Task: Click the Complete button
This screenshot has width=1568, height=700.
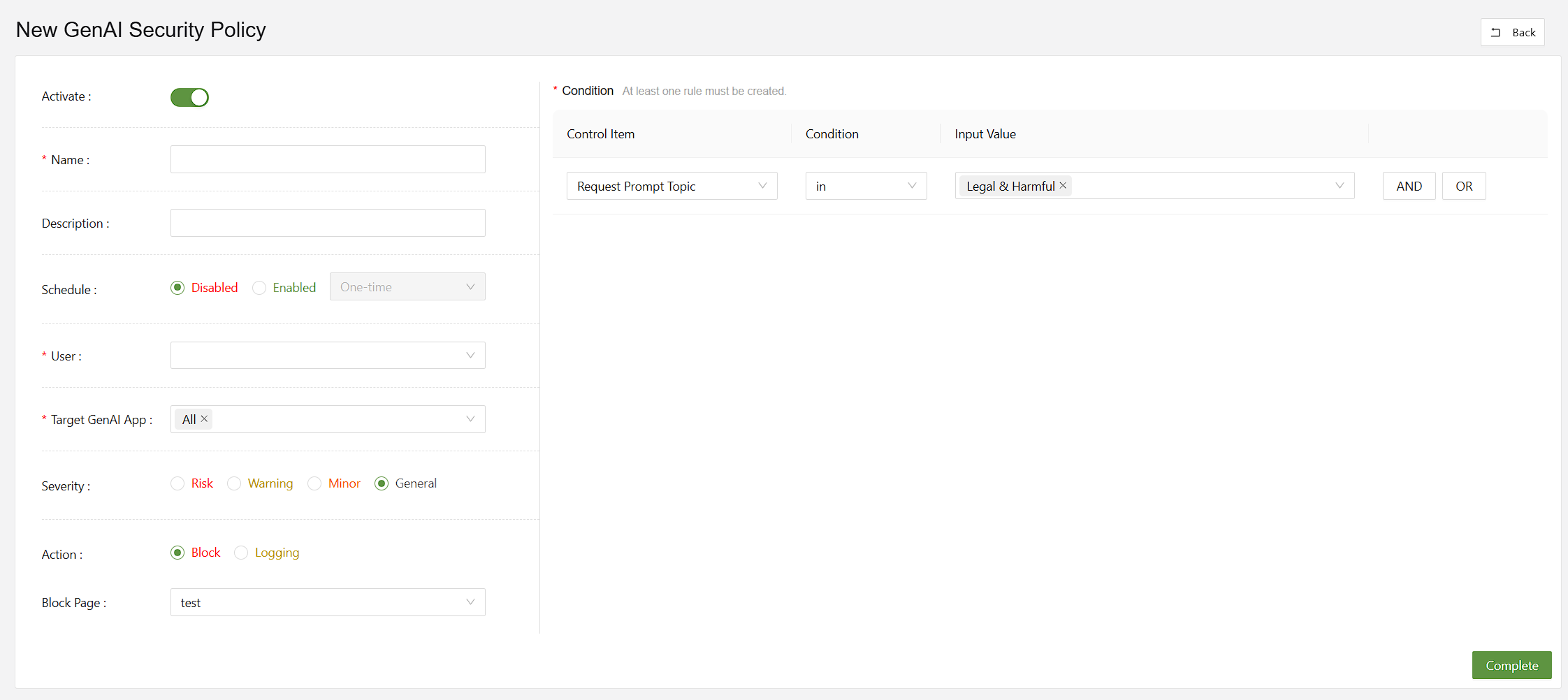Action: [x=1511, y=665]
